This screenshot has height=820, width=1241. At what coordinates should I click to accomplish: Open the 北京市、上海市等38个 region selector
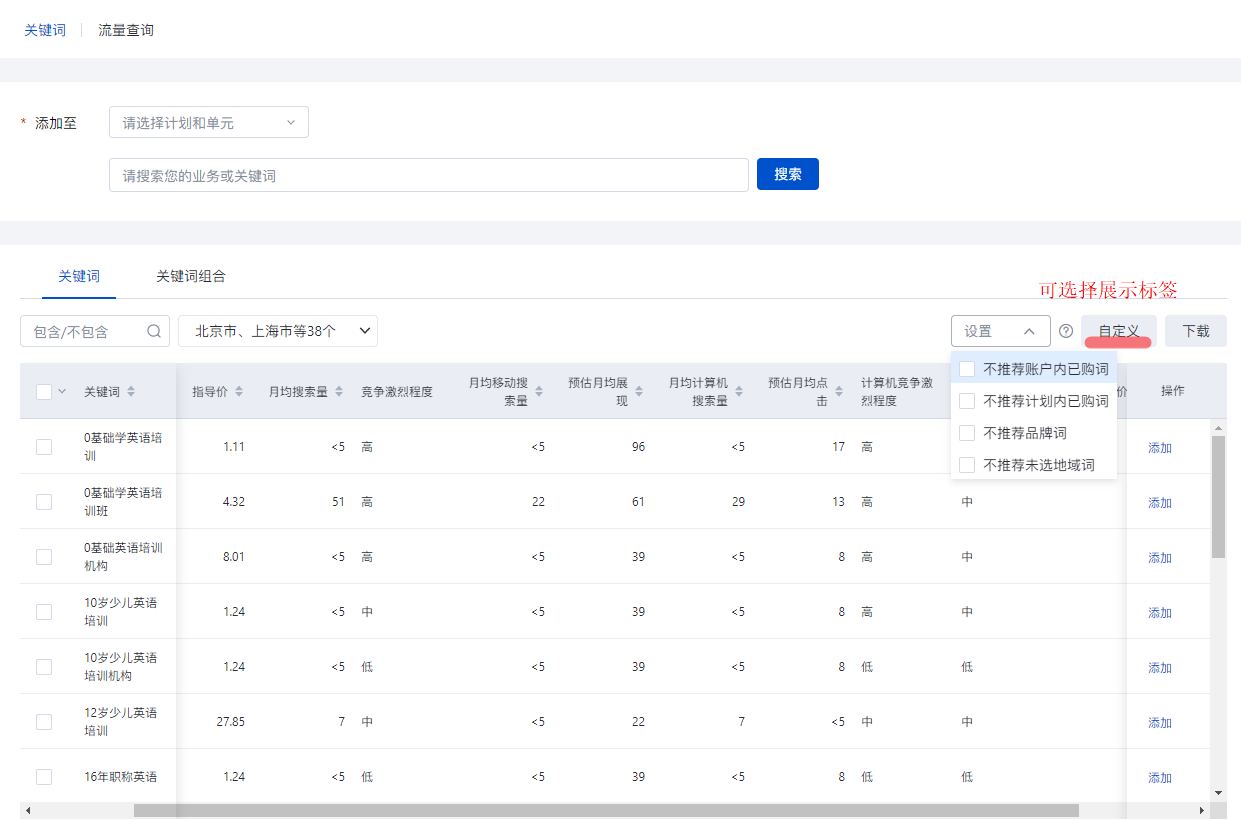(x=277, y=331)
